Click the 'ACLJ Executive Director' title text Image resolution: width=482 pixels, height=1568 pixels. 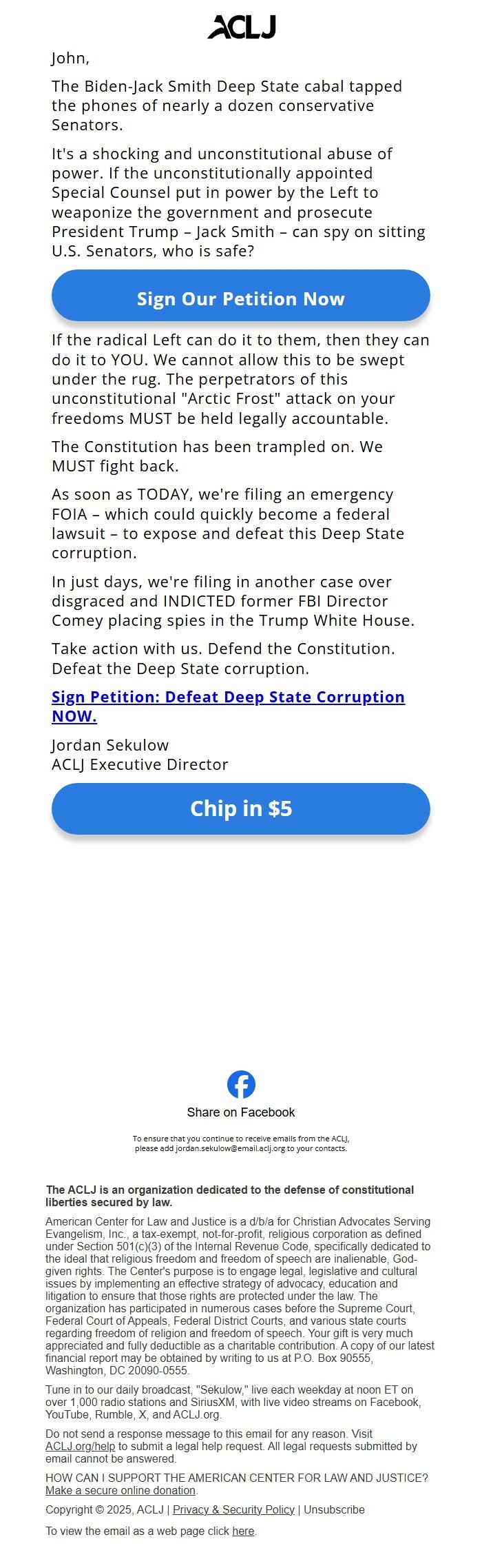(140, 764)
